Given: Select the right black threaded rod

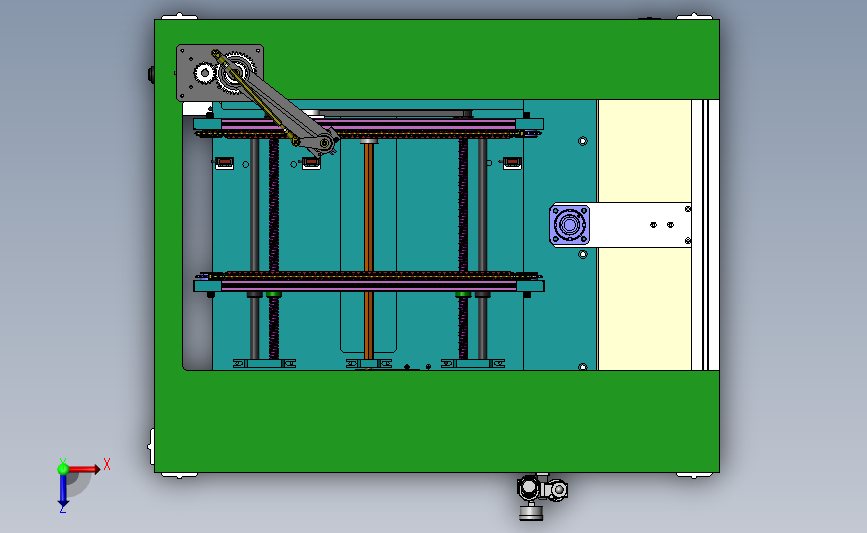Looking at the screenshot, I should (463, 249).
